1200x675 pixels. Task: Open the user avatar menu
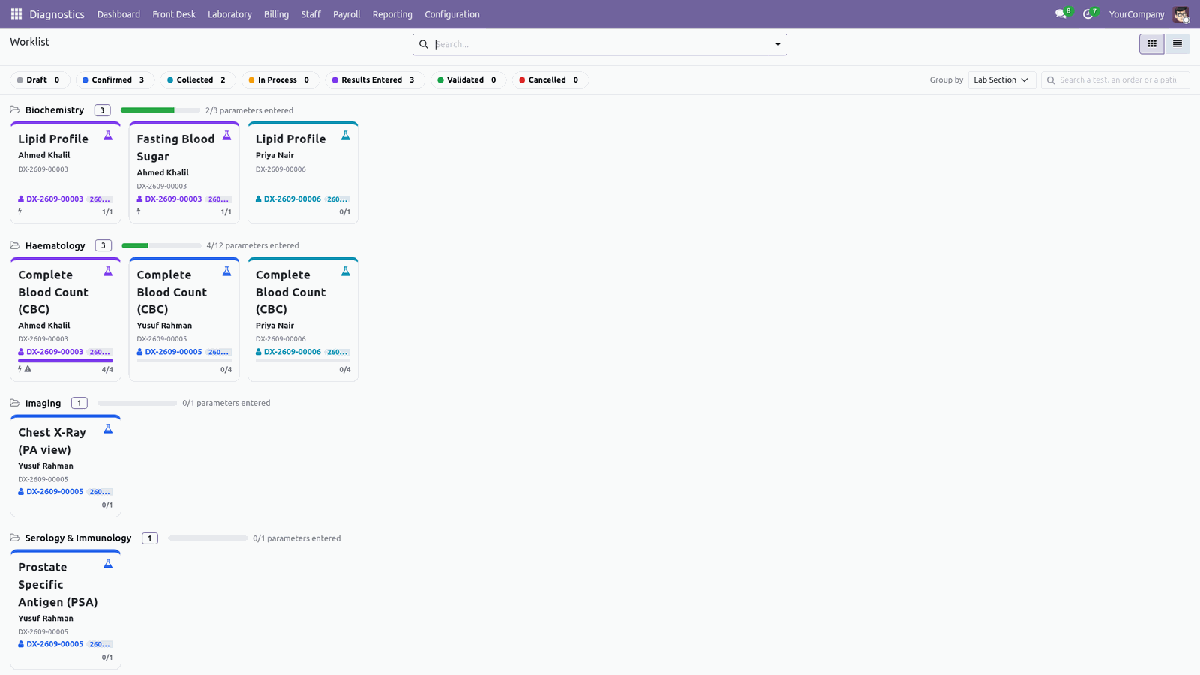point(1181,14)
